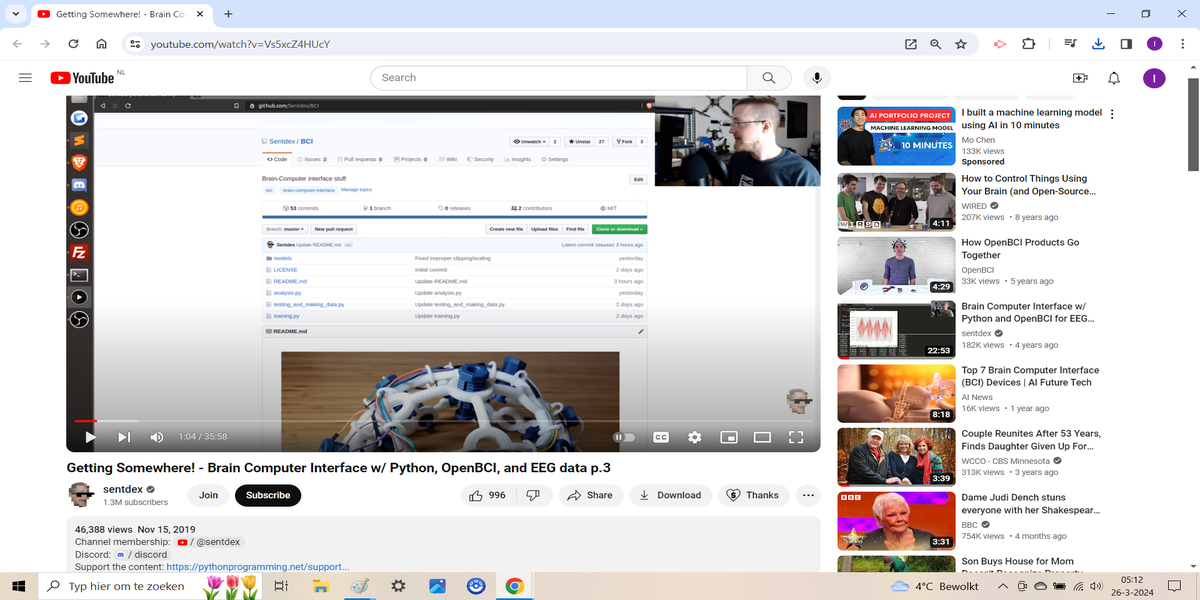Play the video

(90, 437)
